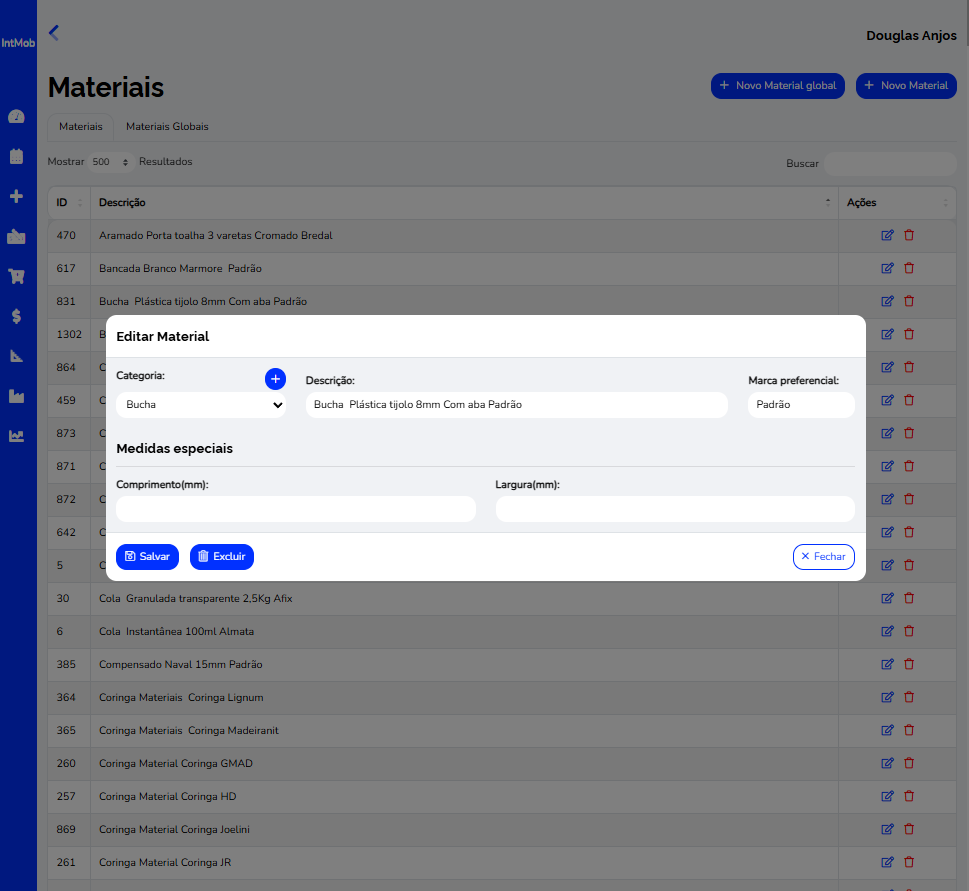The image size is (969, 891).
Task: Add a new category with the plus icon
Action: click(275, 379)
